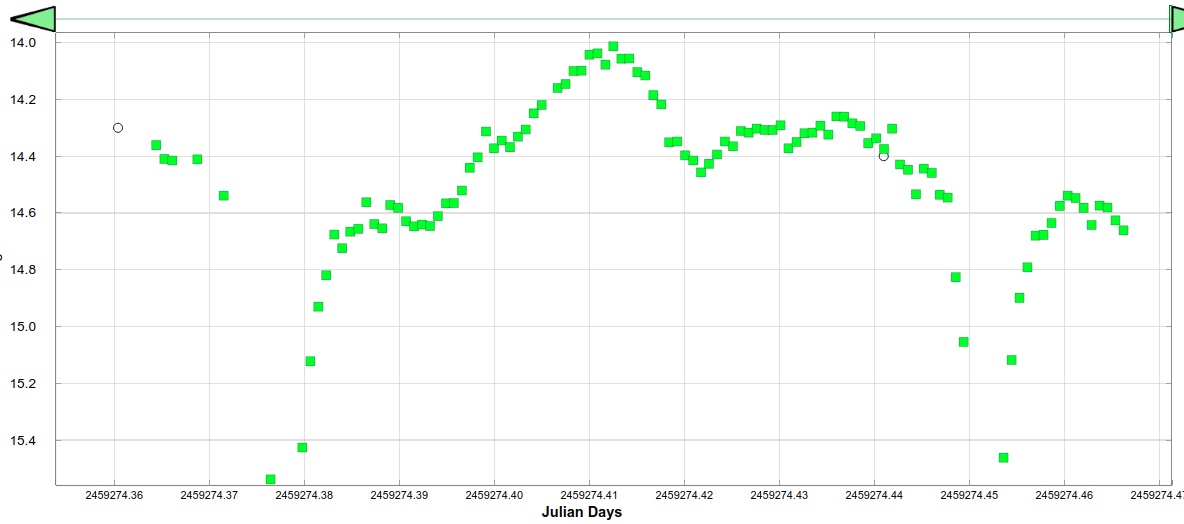
Task: Click the 14.0 y-axis tick label
Action: pos(23,43)
